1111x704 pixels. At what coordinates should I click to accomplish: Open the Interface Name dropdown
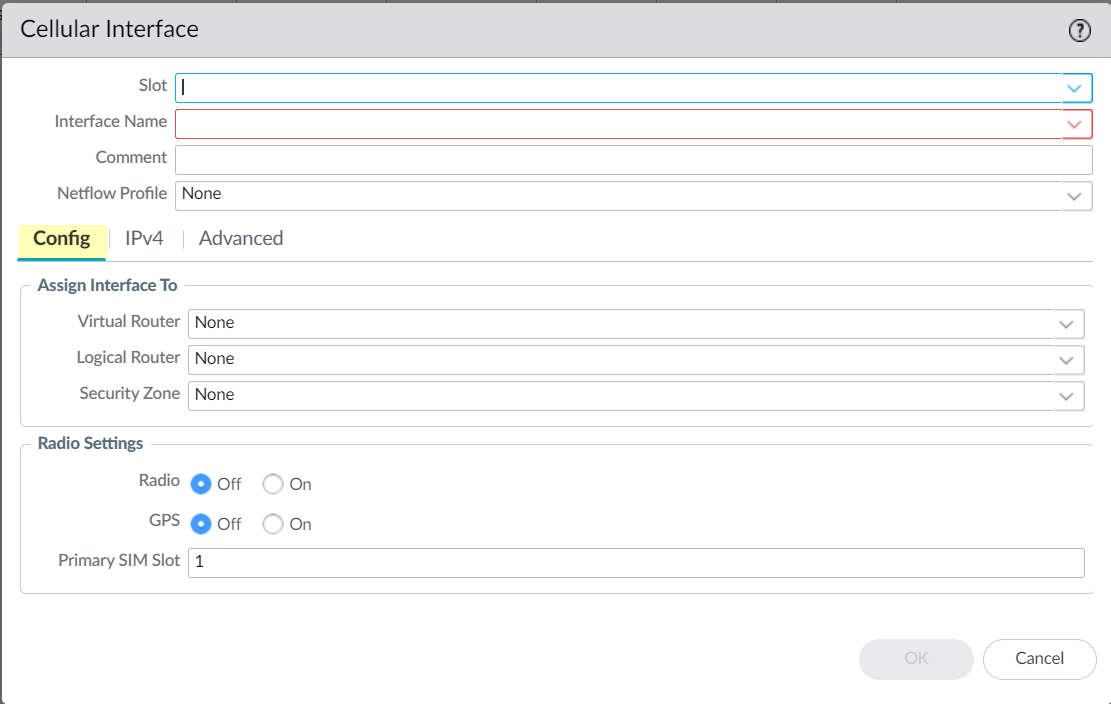point(1074,124)
